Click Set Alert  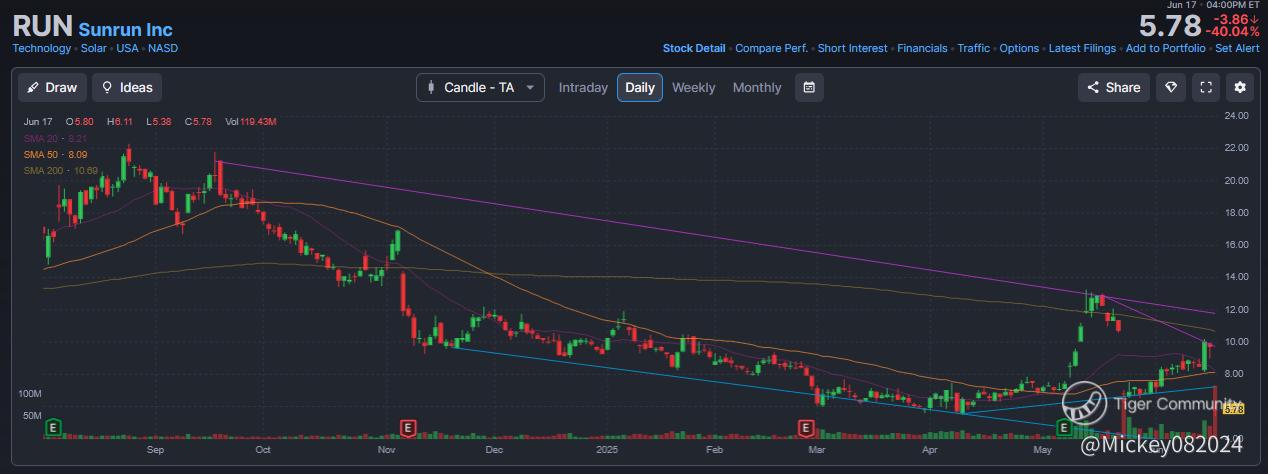[1237, 48]
